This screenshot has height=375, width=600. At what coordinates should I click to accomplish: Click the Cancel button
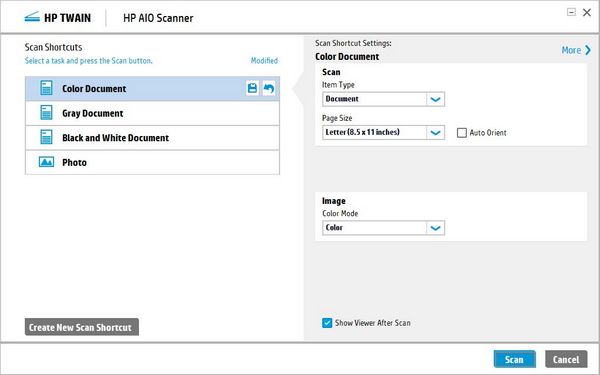566,359
